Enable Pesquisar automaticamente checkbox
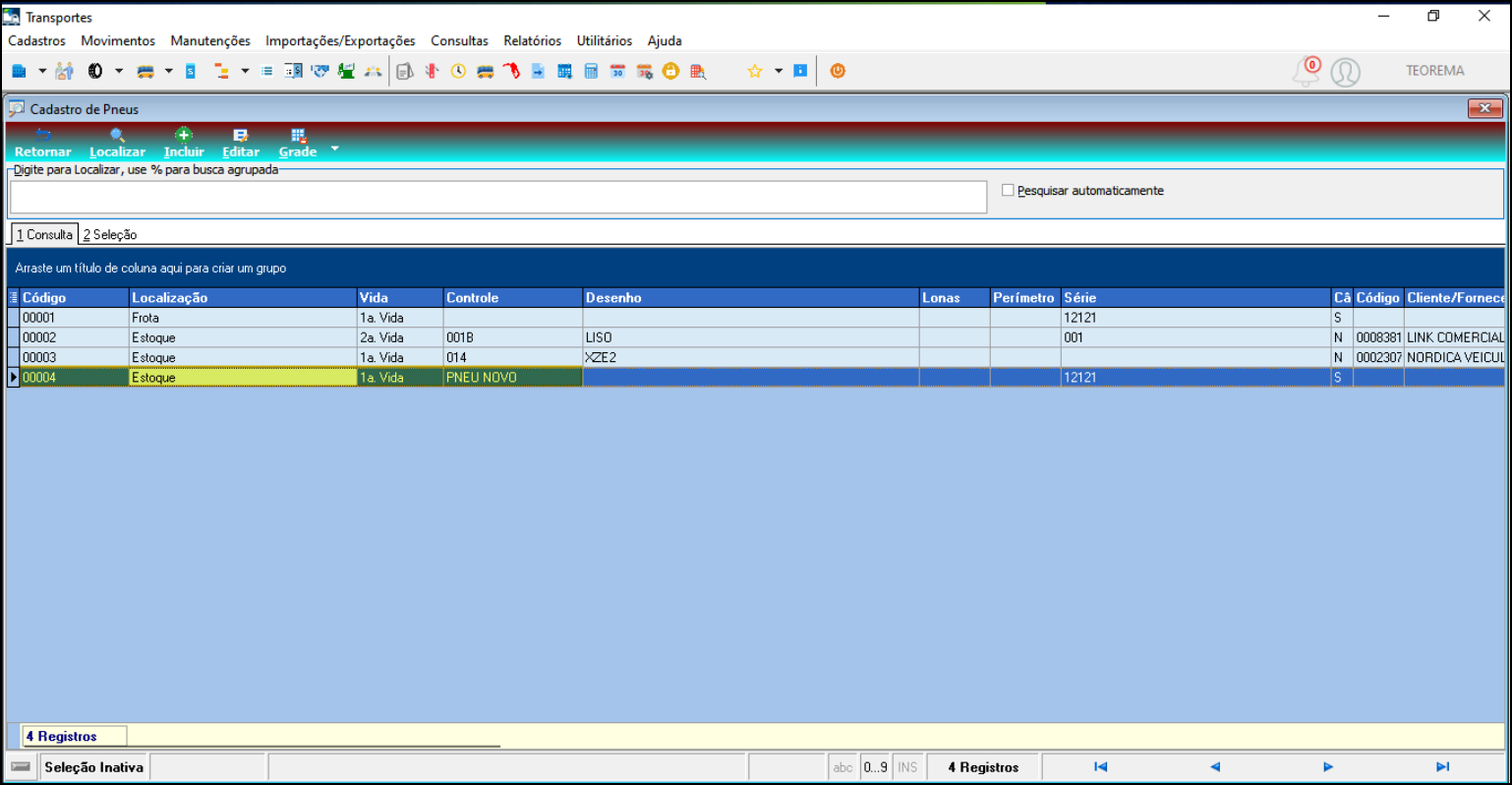Viewport: 1512px width, 785px height. pos(1008,190)
